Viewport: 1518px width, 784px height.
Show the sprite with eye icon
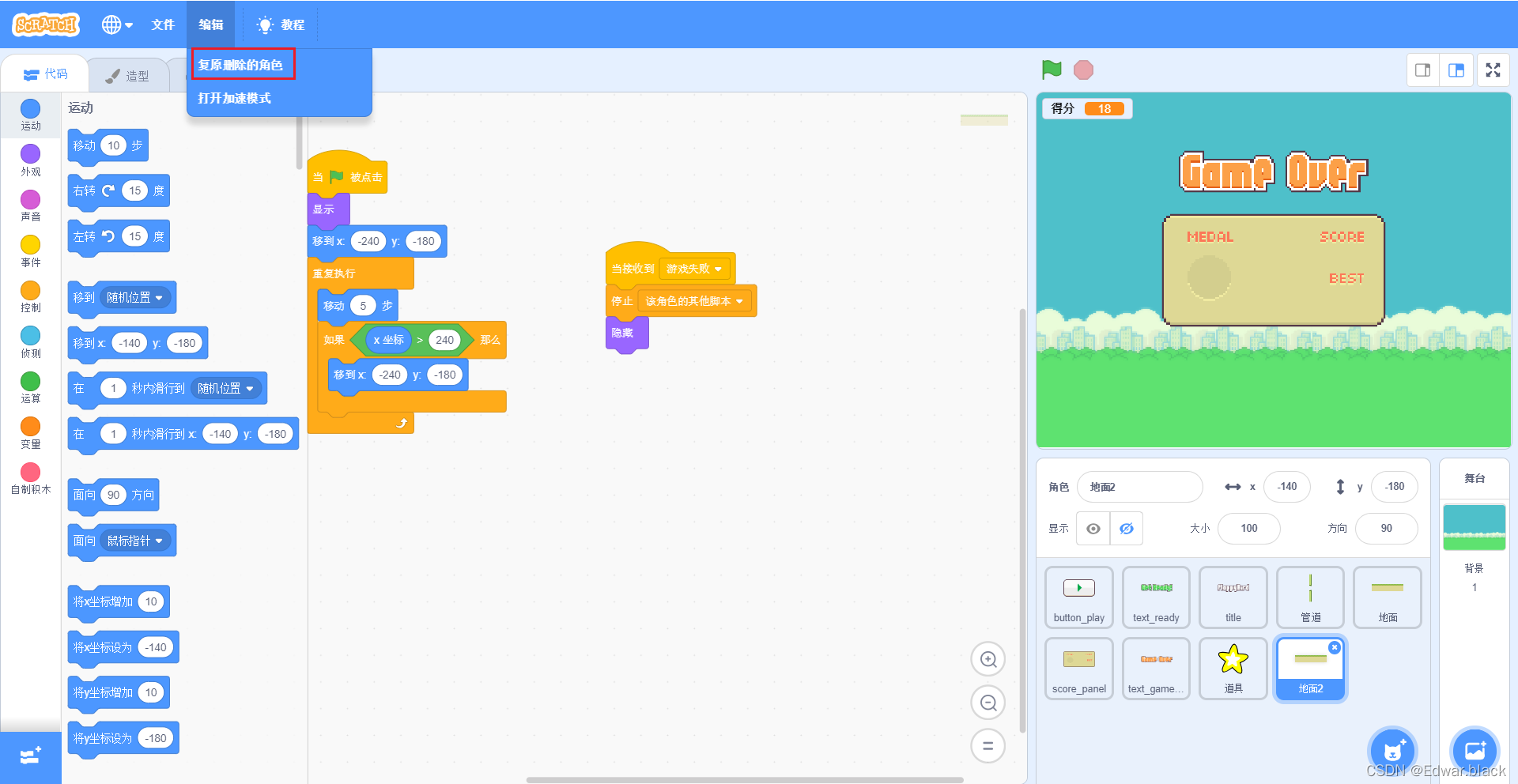pos(1093,529)
